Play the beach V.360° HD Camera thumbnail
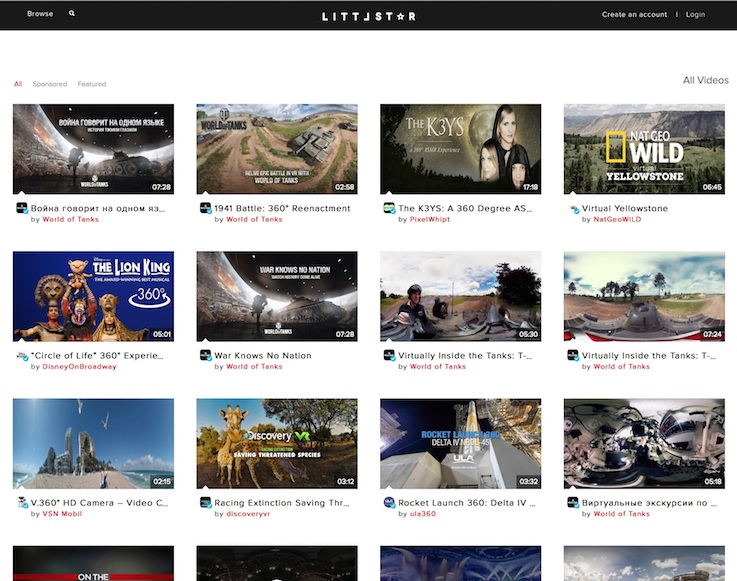The width and height of the screenshot is (737, 581). pyautogui.click(x=94, y=444)
